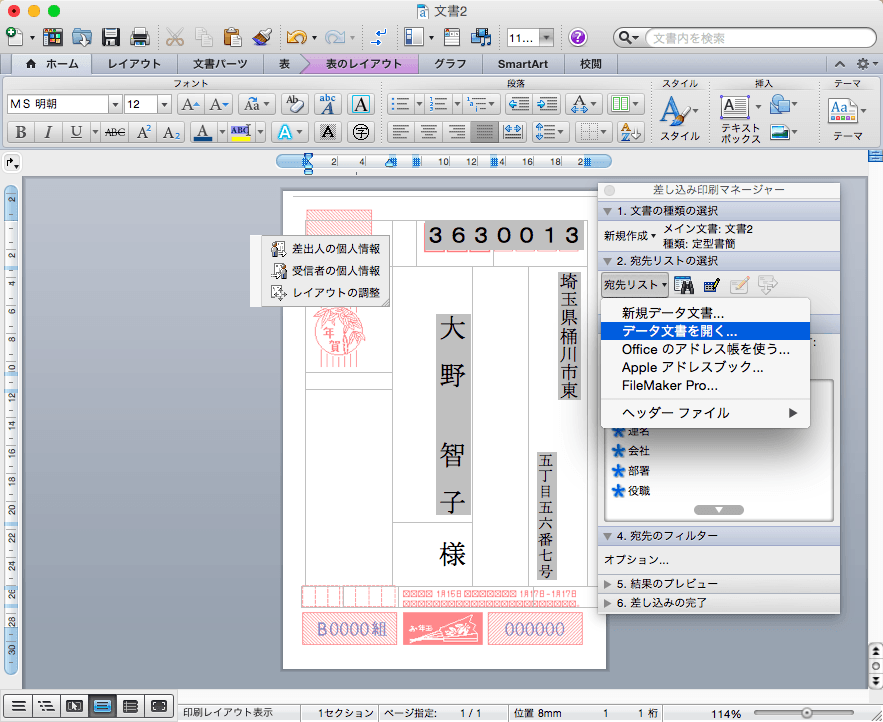
Task: Open the font name dropdown
Action: 115,104
